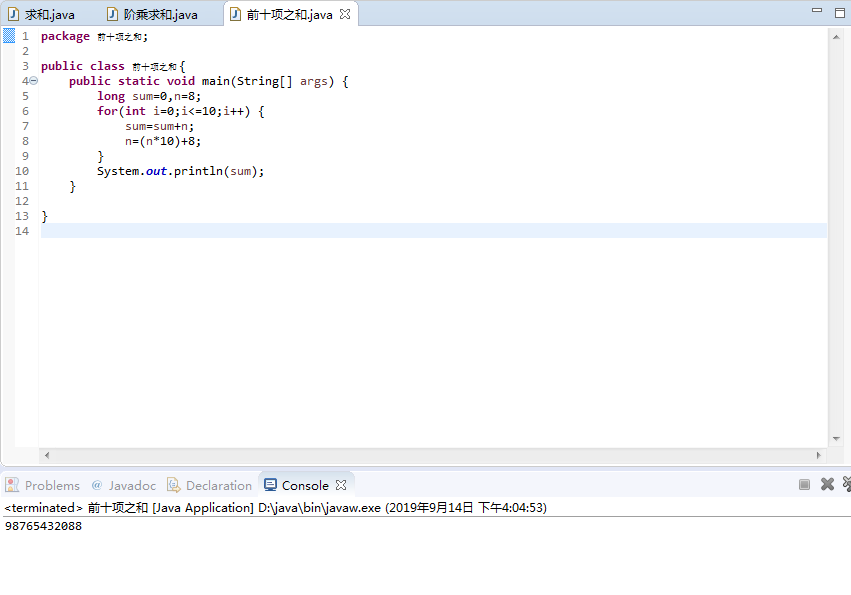Place cursor on 'long sum=0,n=8;' line
Viewport: 851px width, 595px height.
tap(149, 96)
